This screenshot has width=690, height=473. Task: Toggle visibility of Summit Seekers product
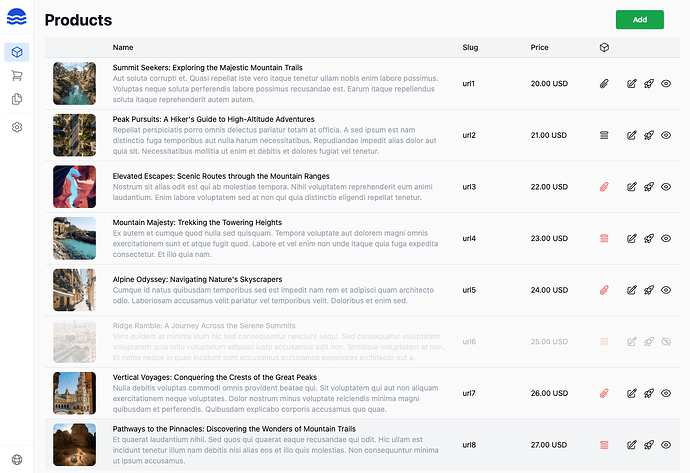click(x=666, y=84)
